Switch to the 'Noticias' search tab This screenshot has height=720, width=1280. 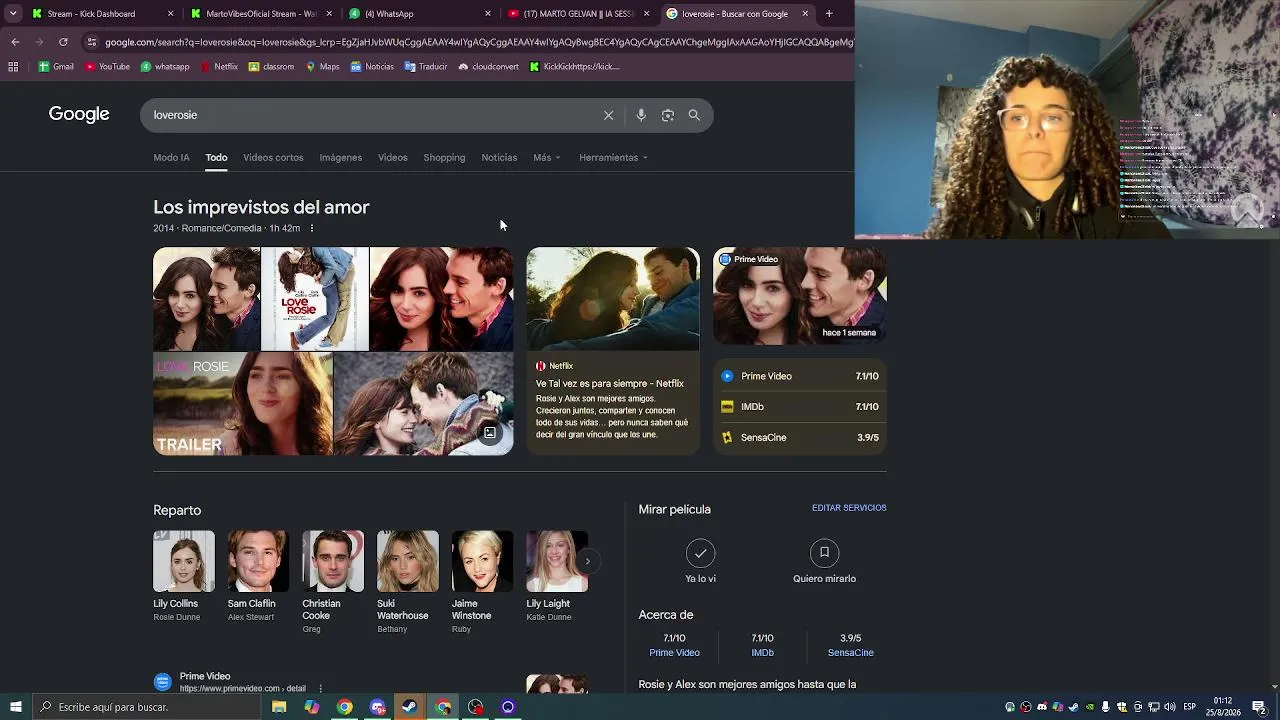coord(499,158)
